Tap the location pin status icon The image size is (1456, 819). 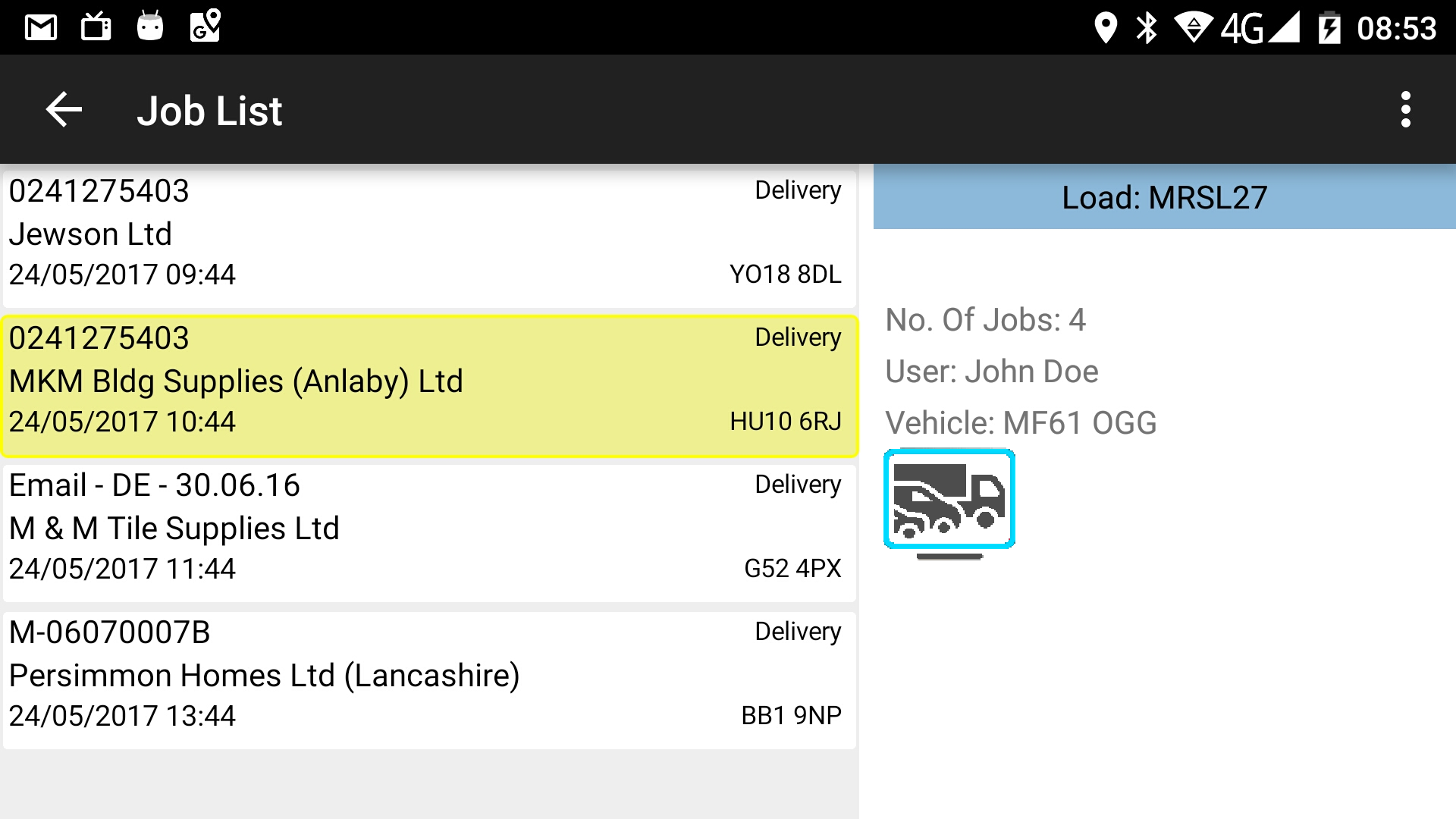[x=1106, y=28]
